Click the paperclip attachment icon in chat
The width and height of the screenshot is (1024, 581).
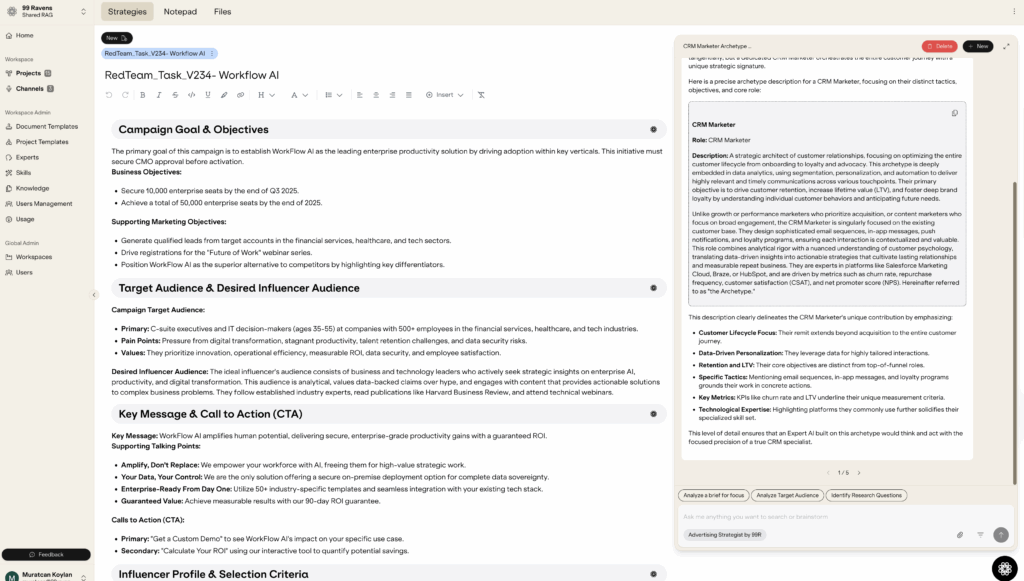[x=960, y=535]
